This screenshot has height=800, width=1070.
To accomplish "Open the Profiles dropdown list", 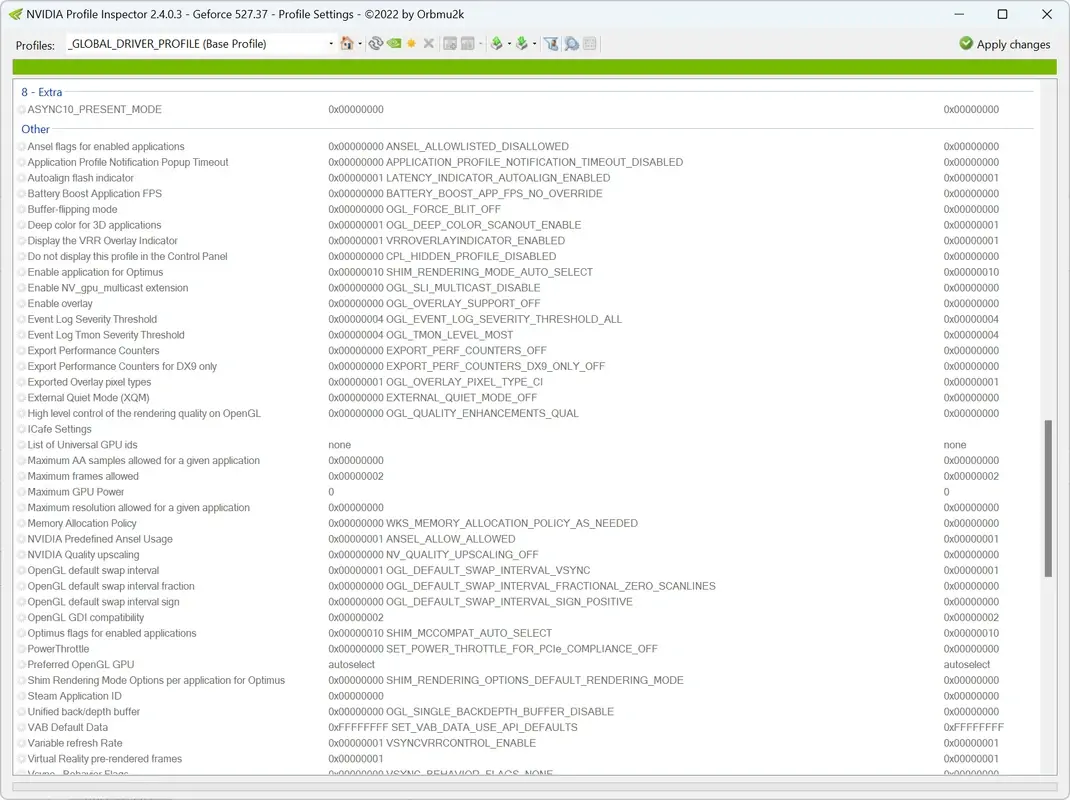I will 330,43.
